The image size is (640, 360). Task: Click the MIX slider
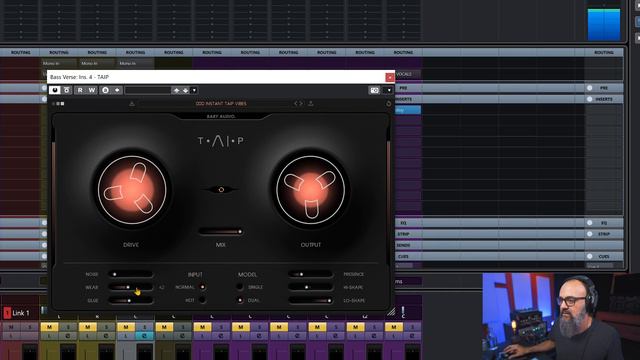coord(221,232)
